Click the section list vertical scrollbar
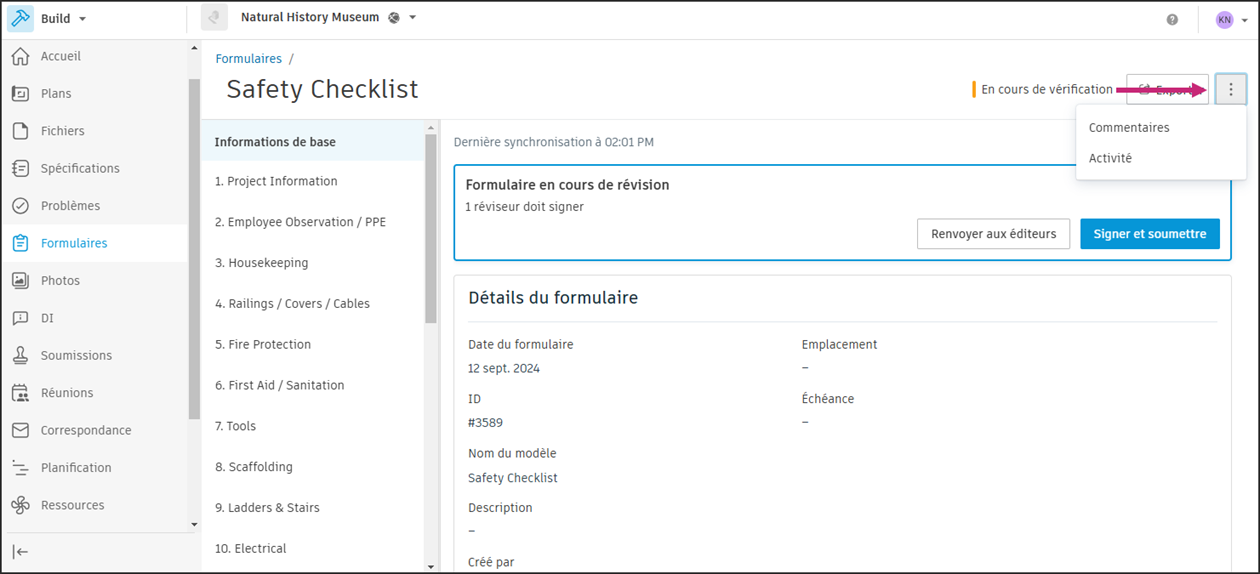This screenshot has height=574, width=1260. tap(431, 229)
